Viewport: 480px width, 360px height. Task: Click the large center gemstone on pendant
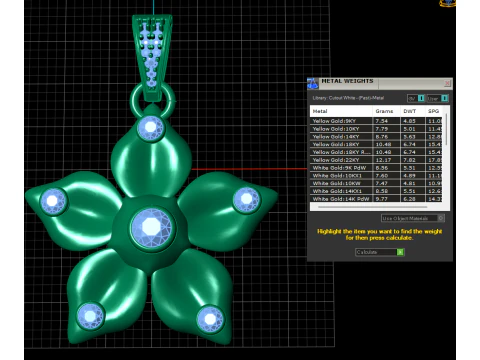tap(152, 227)
